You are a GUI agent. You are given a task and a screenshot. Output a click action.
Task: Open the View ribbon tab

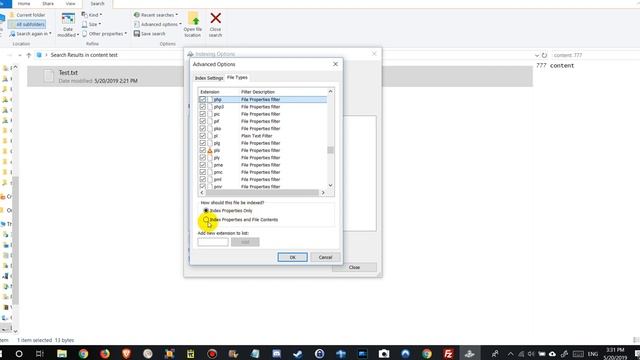coord(70,4)
